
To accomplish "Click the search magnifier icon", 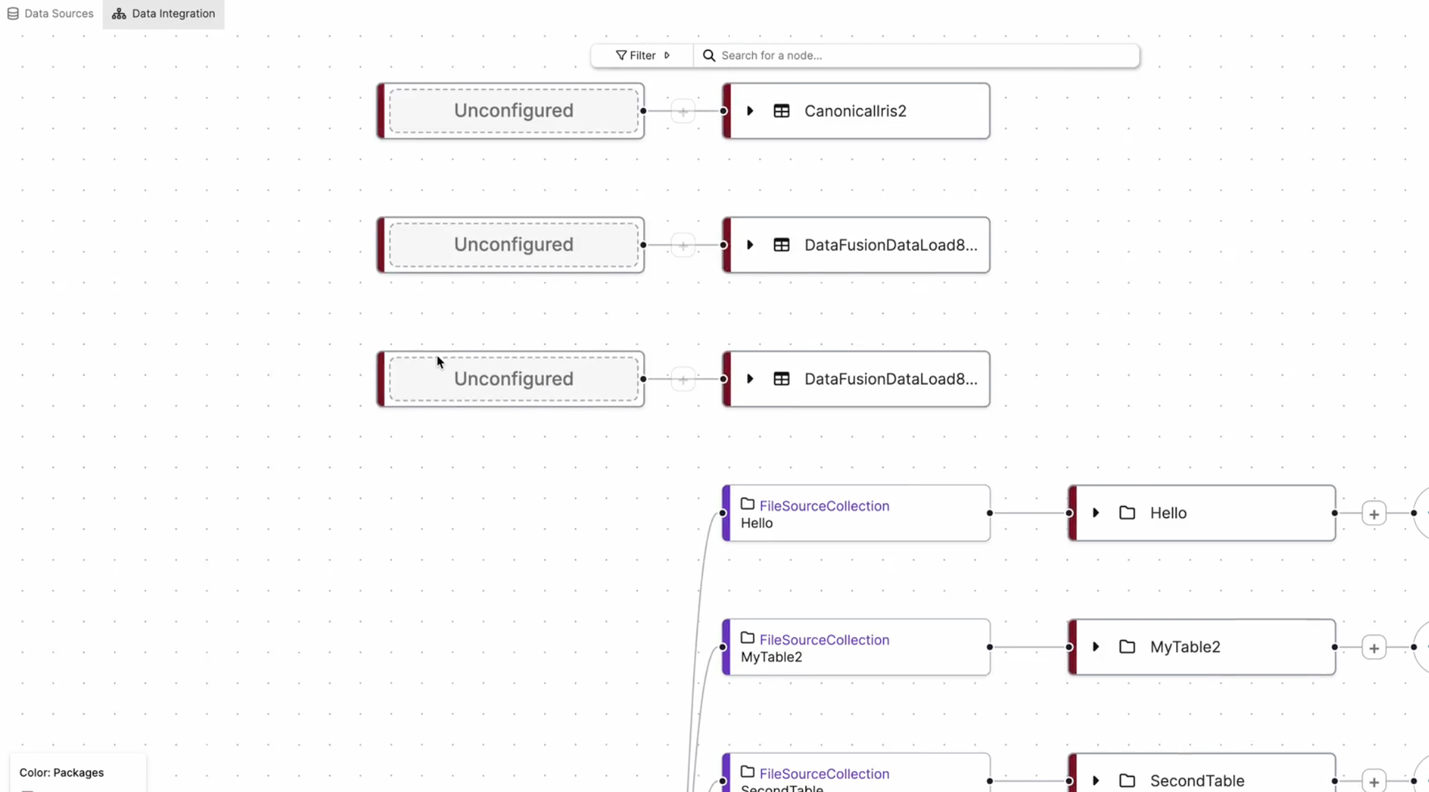I will [x=709, y=56].
